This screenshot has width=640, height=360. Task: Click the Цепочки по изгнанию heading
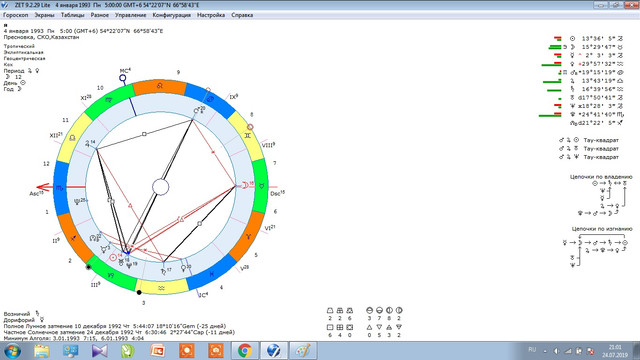tap(602, 229)
